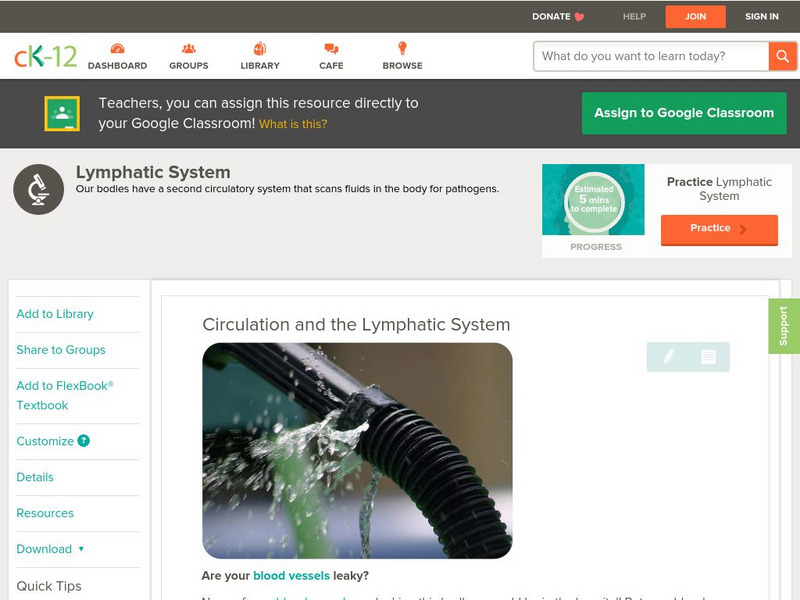Image resolution: width=800 pixels, height=600 pixels.
Task: Open the Browse lightbulb icon
Action: (402, 48)
